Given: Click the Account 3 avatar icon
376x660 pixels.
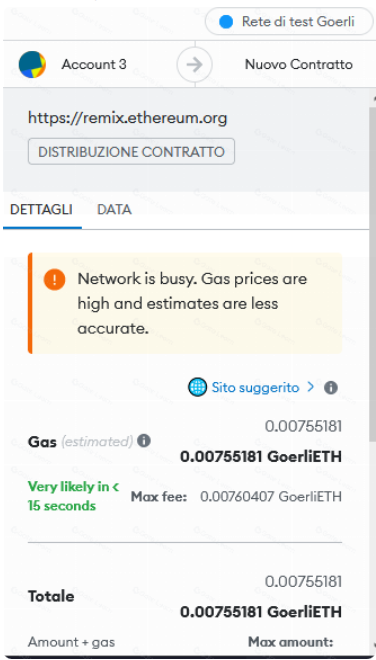Looking at the screenshot, I should click(x=32, y=64).
